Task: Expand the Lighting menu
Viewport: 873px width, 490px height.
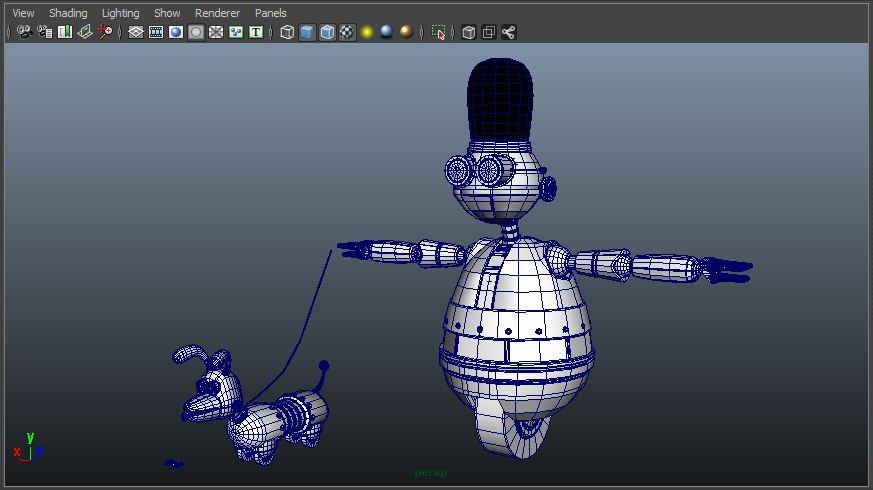Action: point(121,13)
